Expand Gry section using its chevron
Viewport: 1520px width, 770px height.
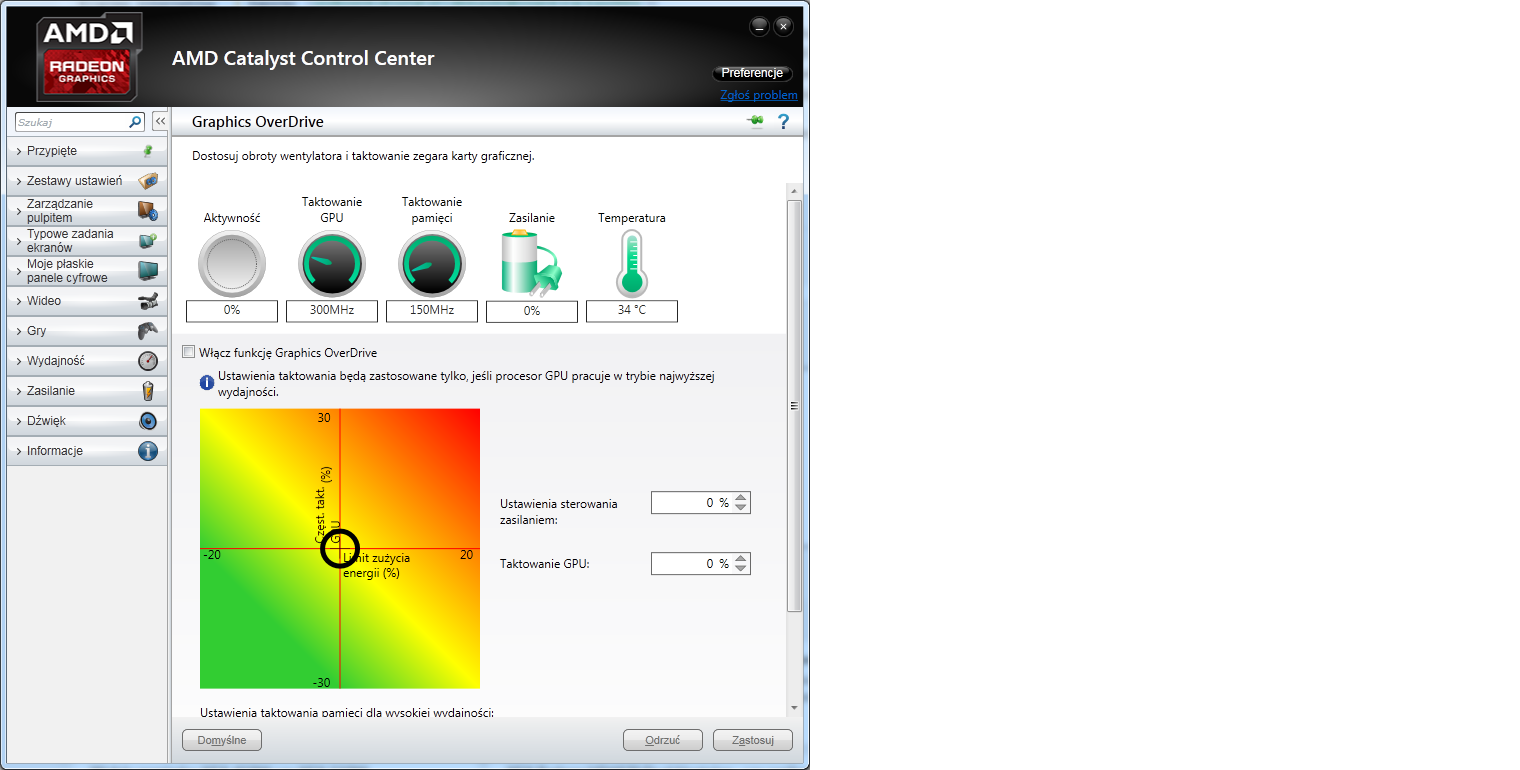click(19, 331)
